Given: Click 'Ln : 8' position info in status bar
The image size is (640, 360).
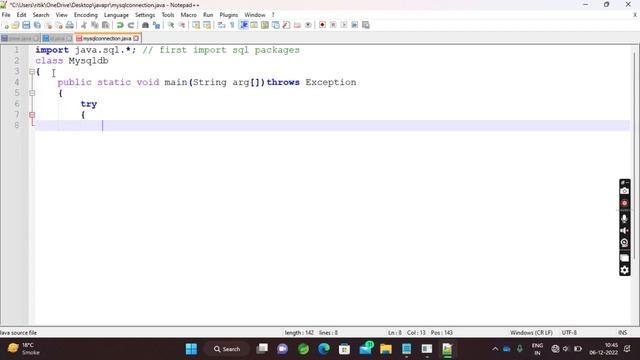Looking at the screenshot, I should pyautogui.click(x=395, y=333).
